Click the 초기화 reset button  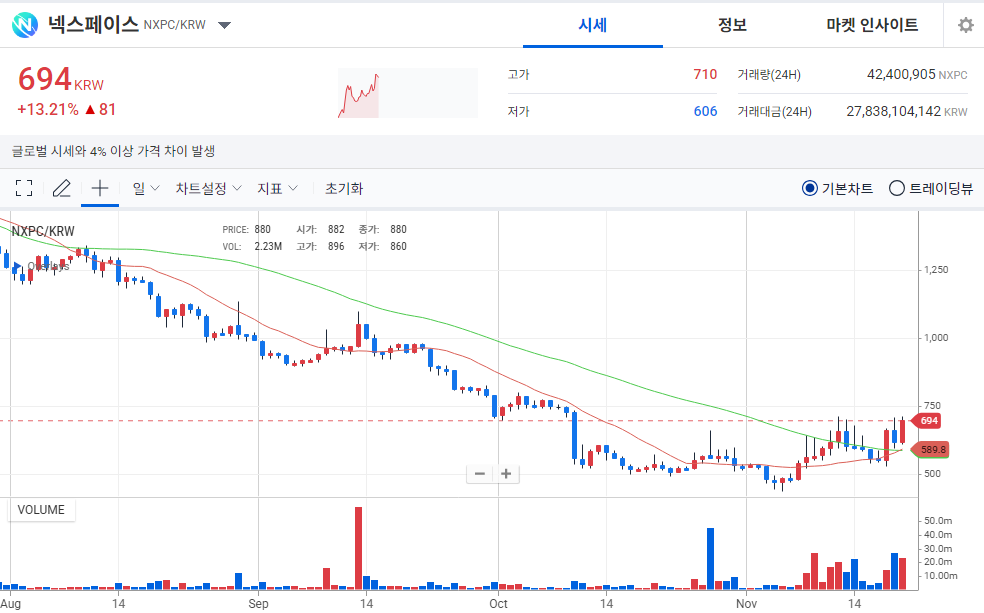[343, 188]
